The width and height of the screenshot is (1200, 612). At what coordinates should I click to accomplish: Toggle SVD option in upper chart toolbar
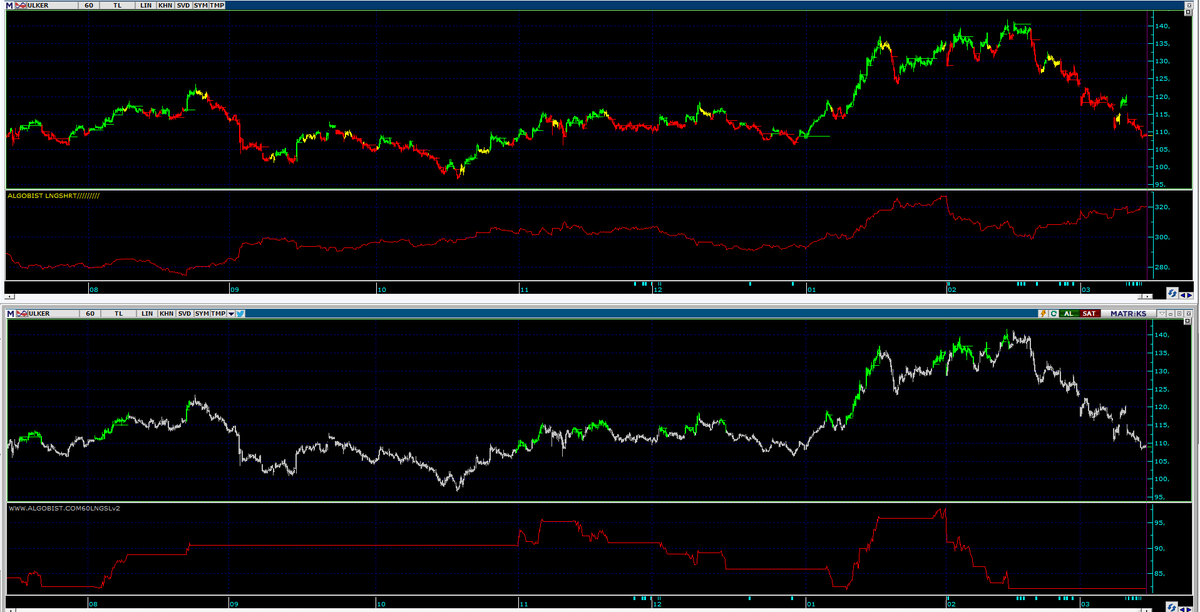[184, 5]
